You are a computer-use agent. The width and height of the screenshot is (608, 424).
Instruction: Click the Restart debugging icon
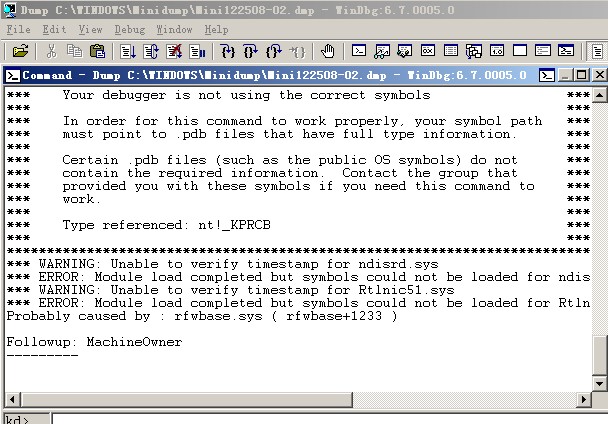(151, 51)
